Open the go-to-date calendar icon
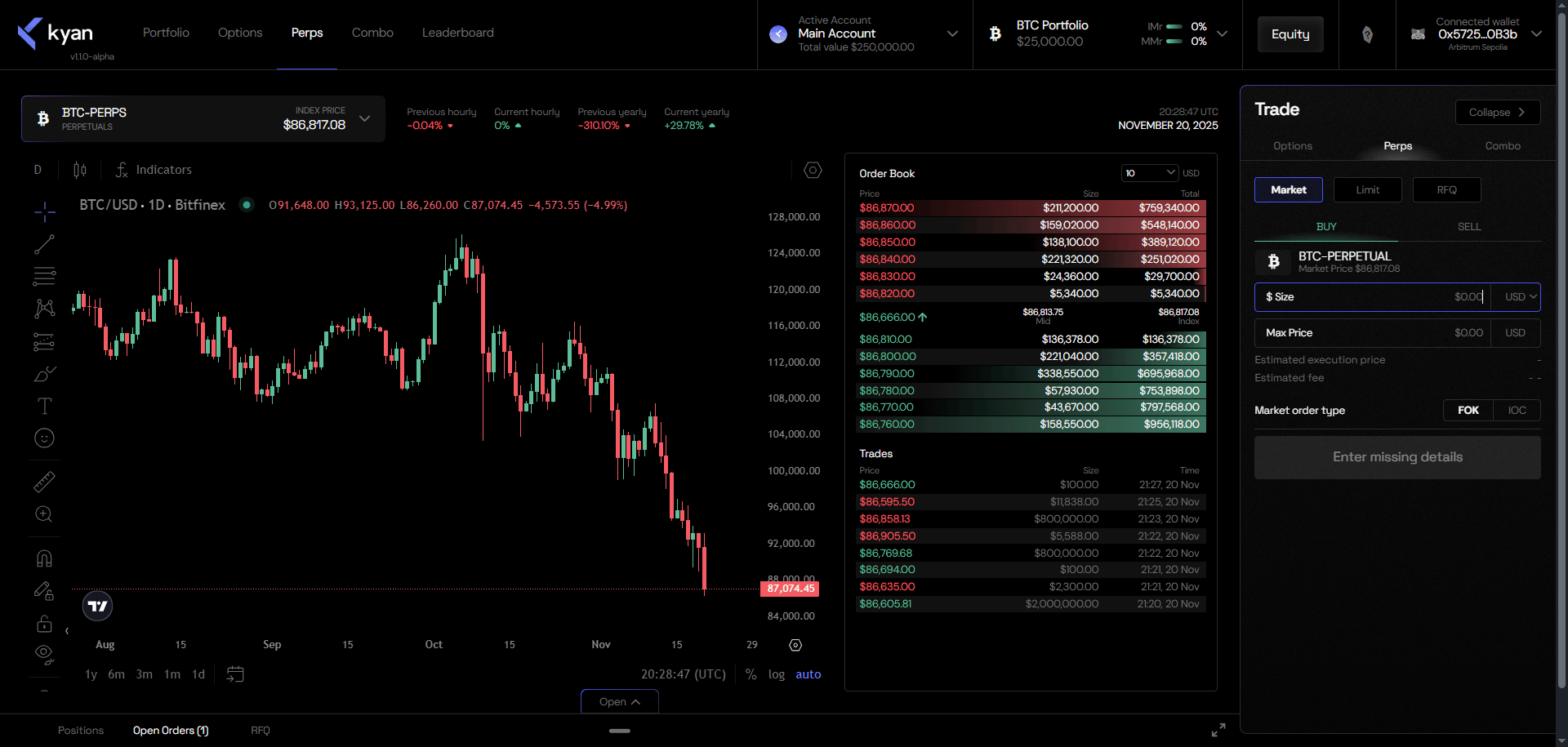This screenshot has width=1568, height=747. pyautogui.click(x=235, y=674)
